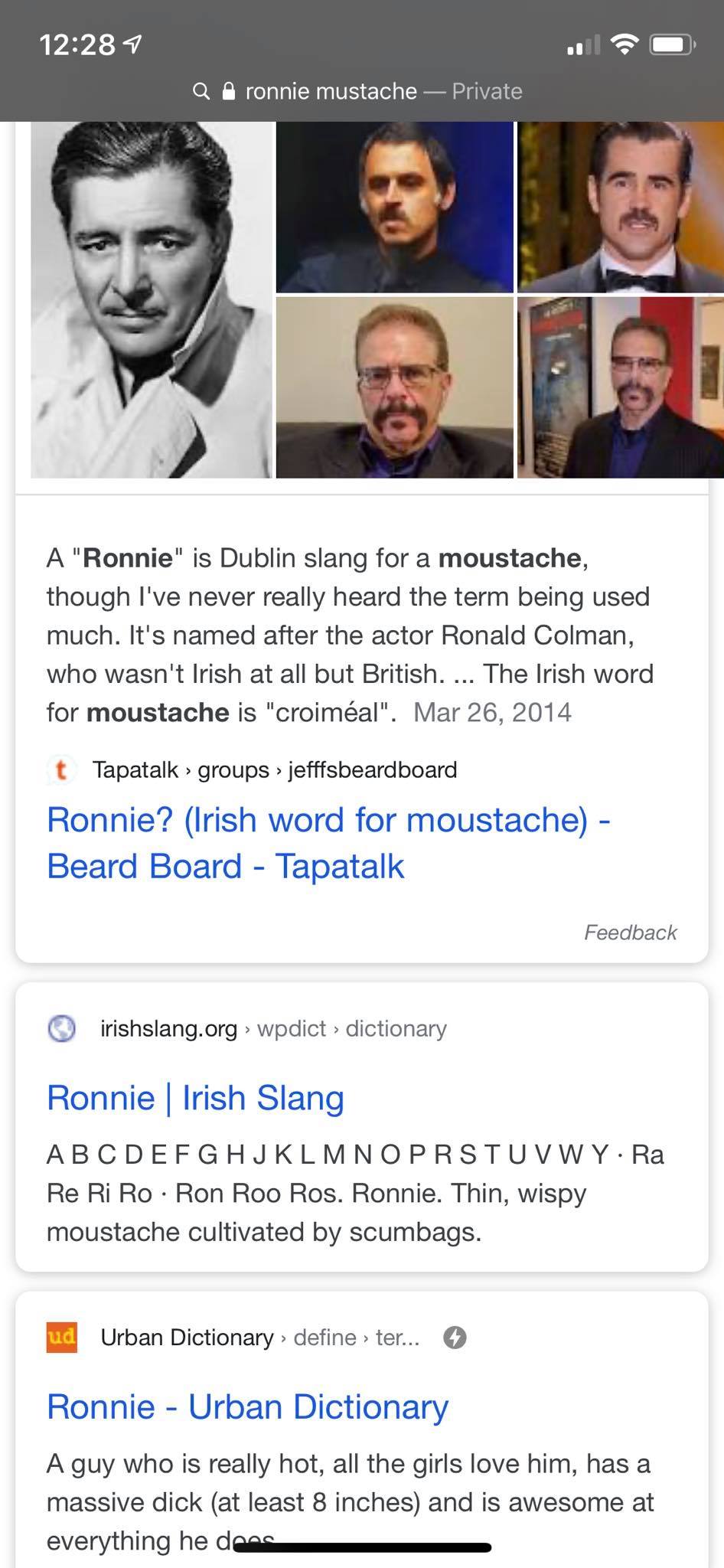The image size is (724, 1568).
Task: Tap the Wi-Fi status icon
Action: [x=625, y=46]
